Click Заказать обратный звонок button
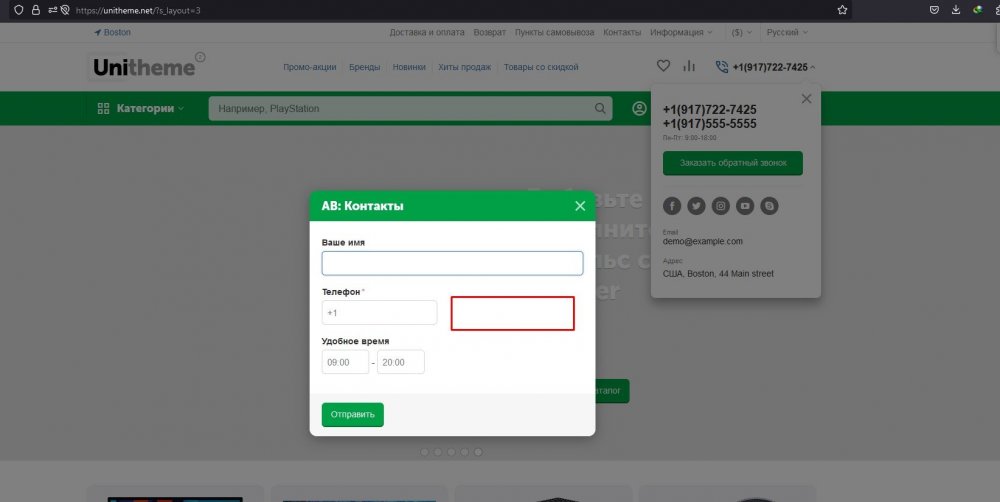 pyautogui.click(x=733, y=163)
